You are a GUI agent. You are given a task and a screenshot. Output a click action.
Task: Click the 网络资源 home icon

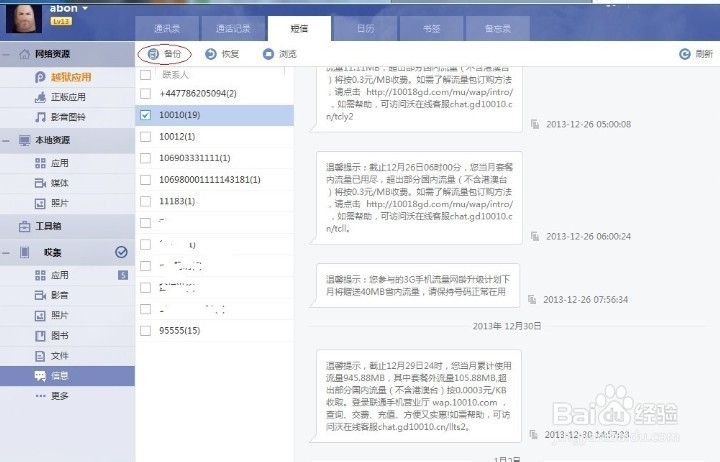pyautogui.click(x=25, y=54)
